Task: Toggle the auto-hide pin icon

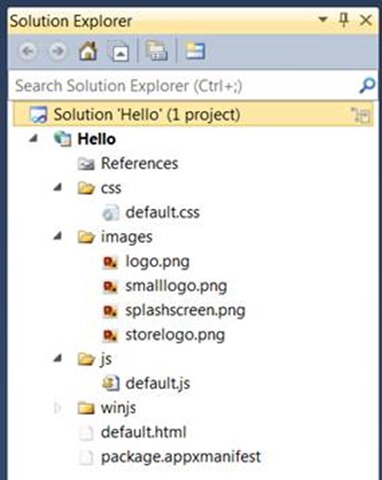Action: 344,20
